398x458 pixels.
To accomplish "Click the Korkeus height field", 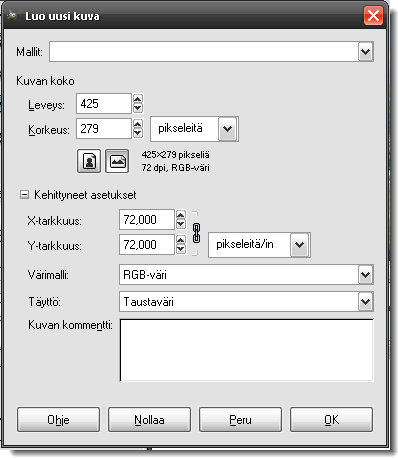I will click(x=104, y=128).
